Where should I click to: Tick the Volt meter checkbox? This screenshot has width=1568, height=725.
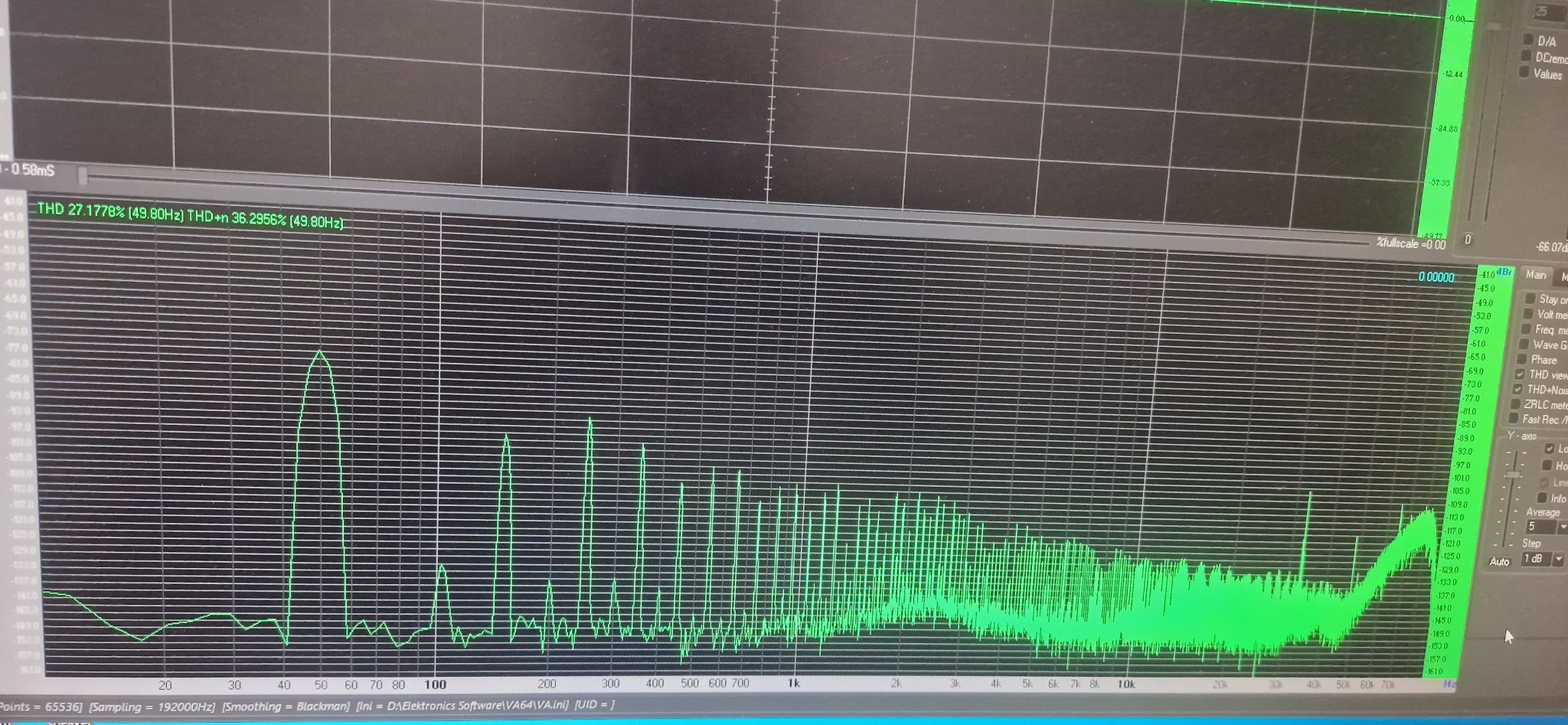1528,314
